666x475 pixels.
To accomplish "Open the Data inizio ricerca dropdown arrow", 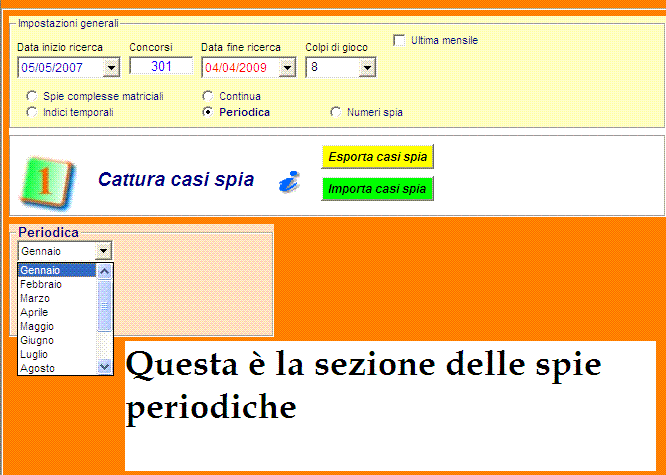I will coord(111,68).
